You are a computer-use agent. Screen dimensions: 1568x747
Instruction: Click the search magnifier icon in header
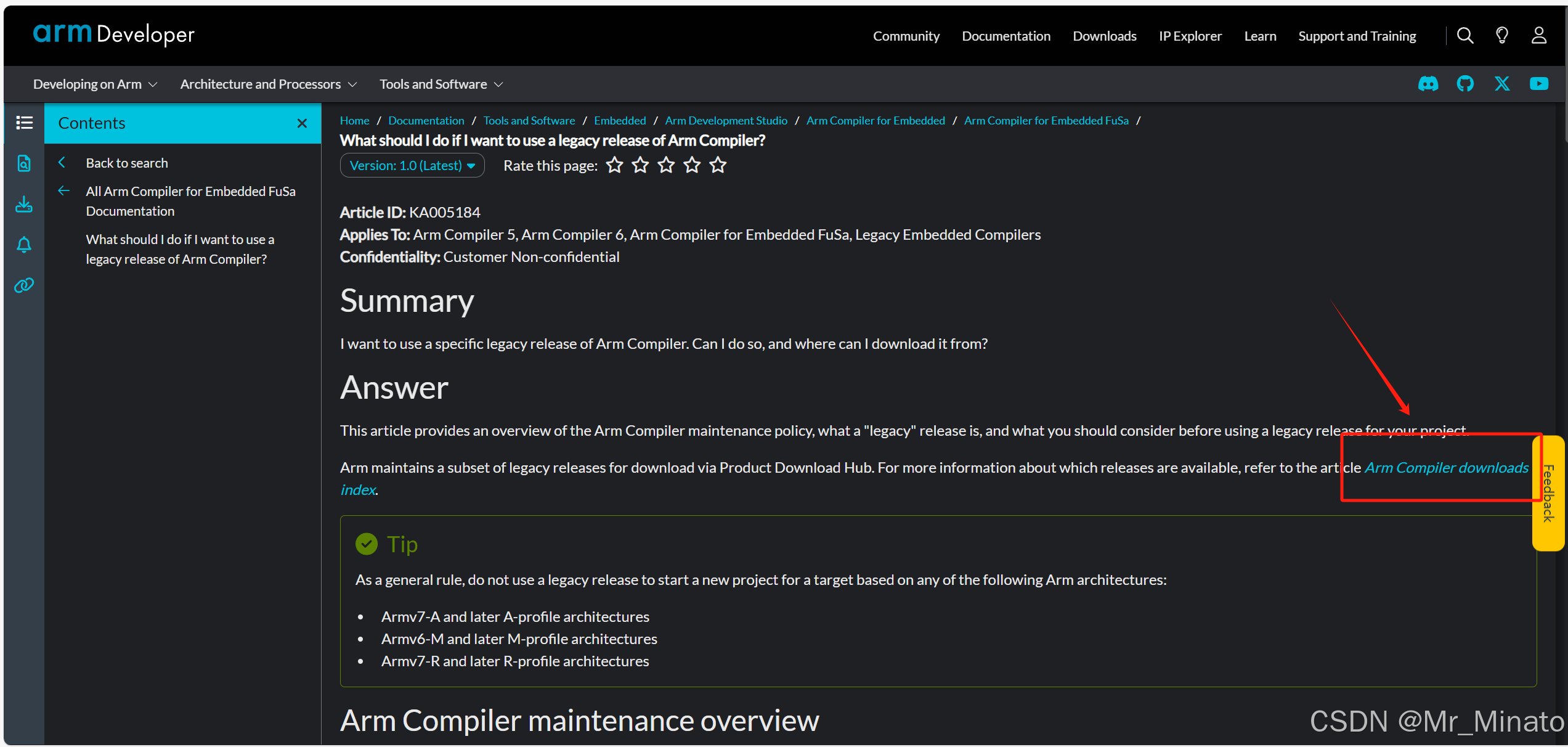click(1465, 36)
